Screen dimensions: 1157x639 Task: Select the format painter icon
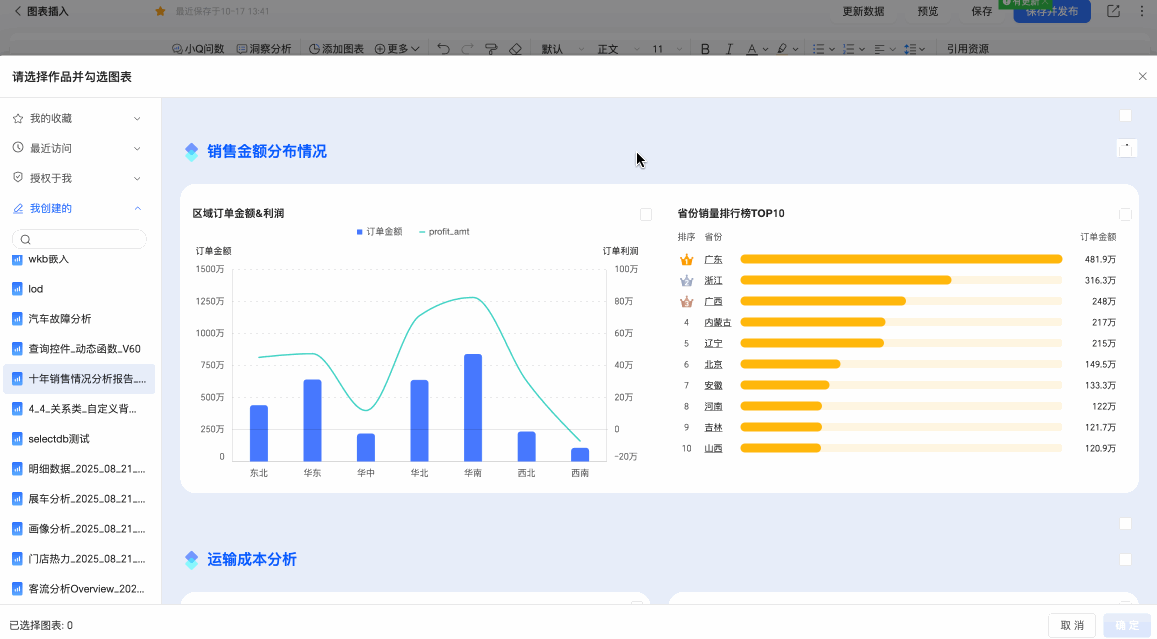pyautogui.click(x=491, y=49)
